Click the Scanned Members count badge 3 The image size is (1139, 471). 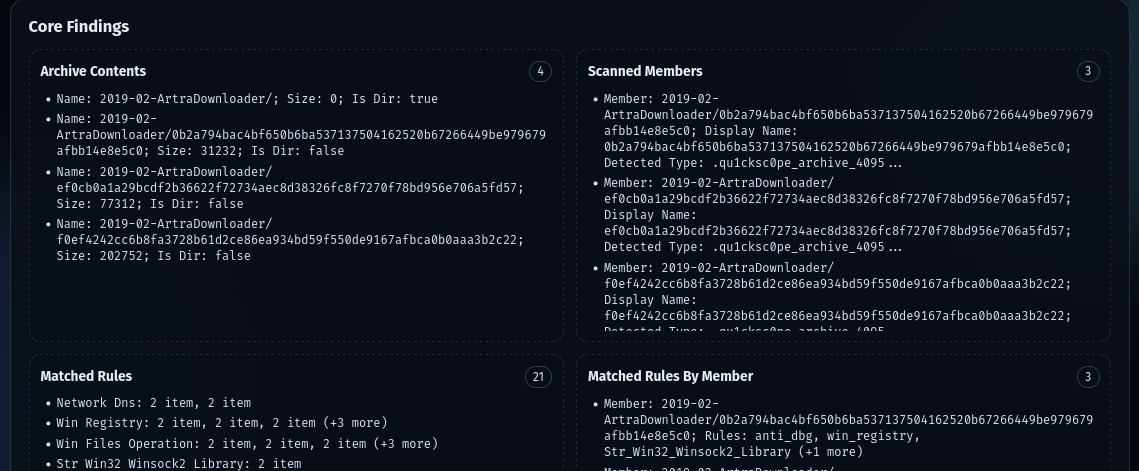(1087, 71)
